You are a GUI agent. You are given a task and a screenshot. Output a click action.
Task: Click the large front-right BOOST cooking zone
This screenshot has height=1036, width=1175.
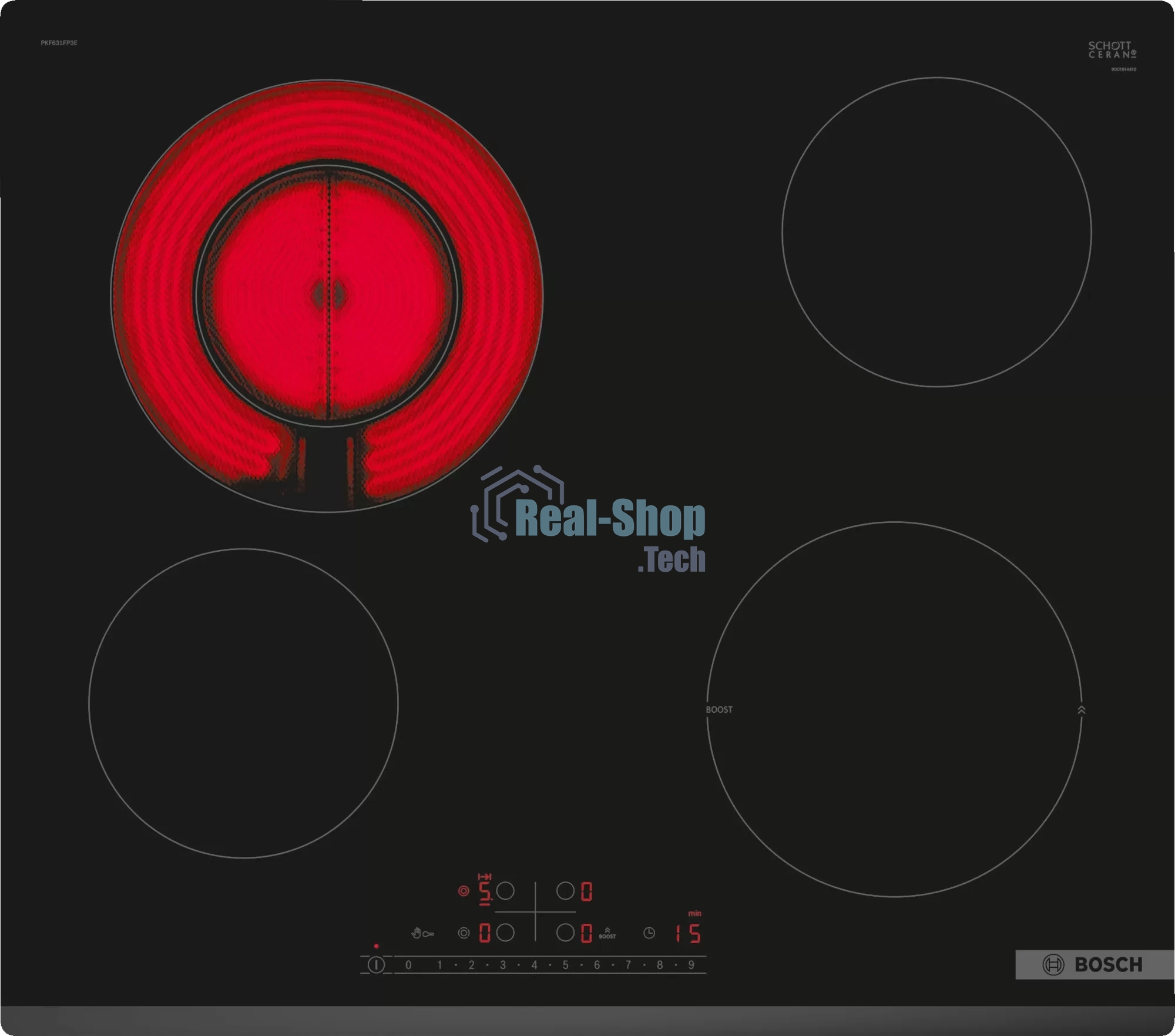click(x=894, y=709)
